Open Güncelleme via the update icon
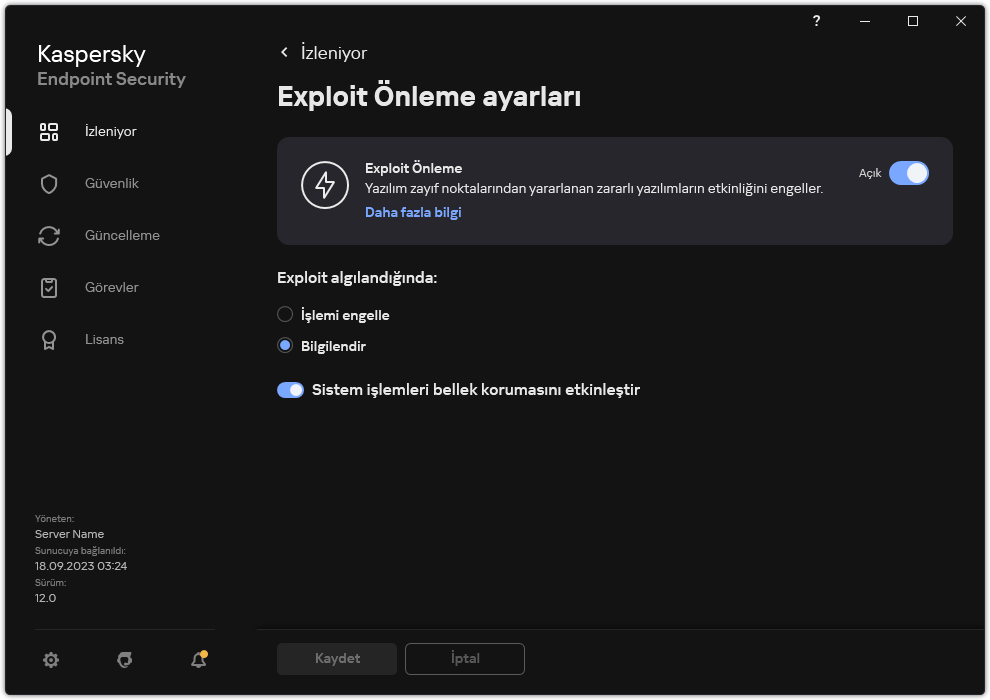This screenshot has height=700, width=990. pyautogui.click(x=48, y=235)
